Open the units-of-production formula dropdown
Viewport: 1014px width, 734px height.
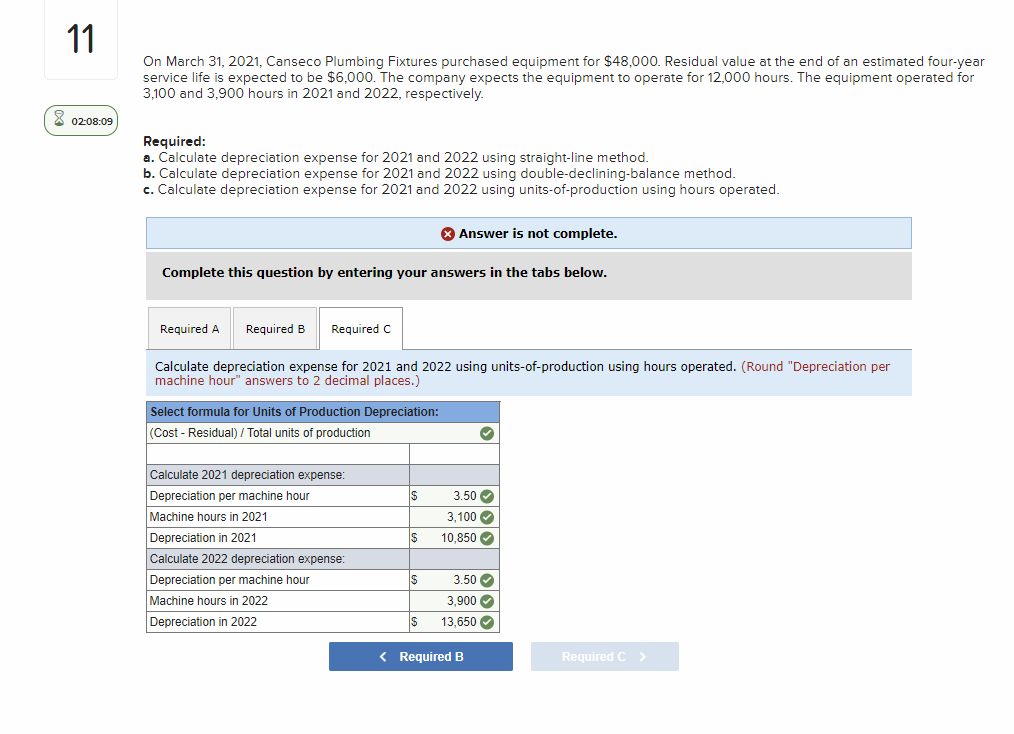(x=323, y=433)
